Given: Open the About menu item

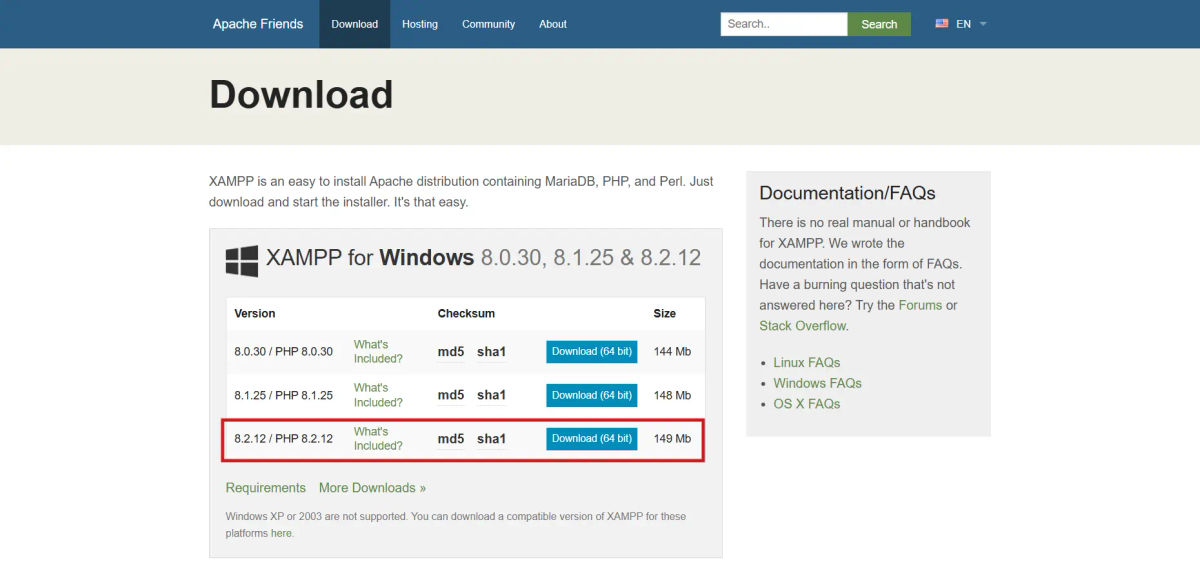Looking at the screenshot, I should tap(553, 24).
